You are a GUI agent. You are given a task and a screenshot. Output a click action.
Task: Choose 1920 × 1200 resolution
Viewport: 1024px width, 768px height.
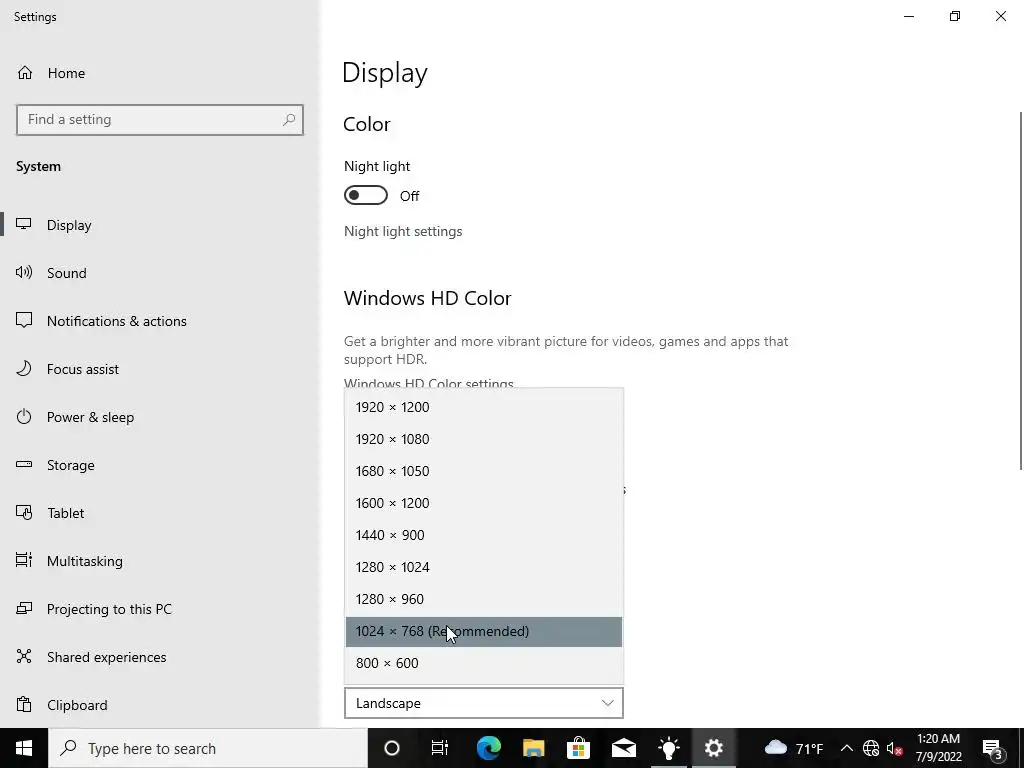click(x=484, y=408)
